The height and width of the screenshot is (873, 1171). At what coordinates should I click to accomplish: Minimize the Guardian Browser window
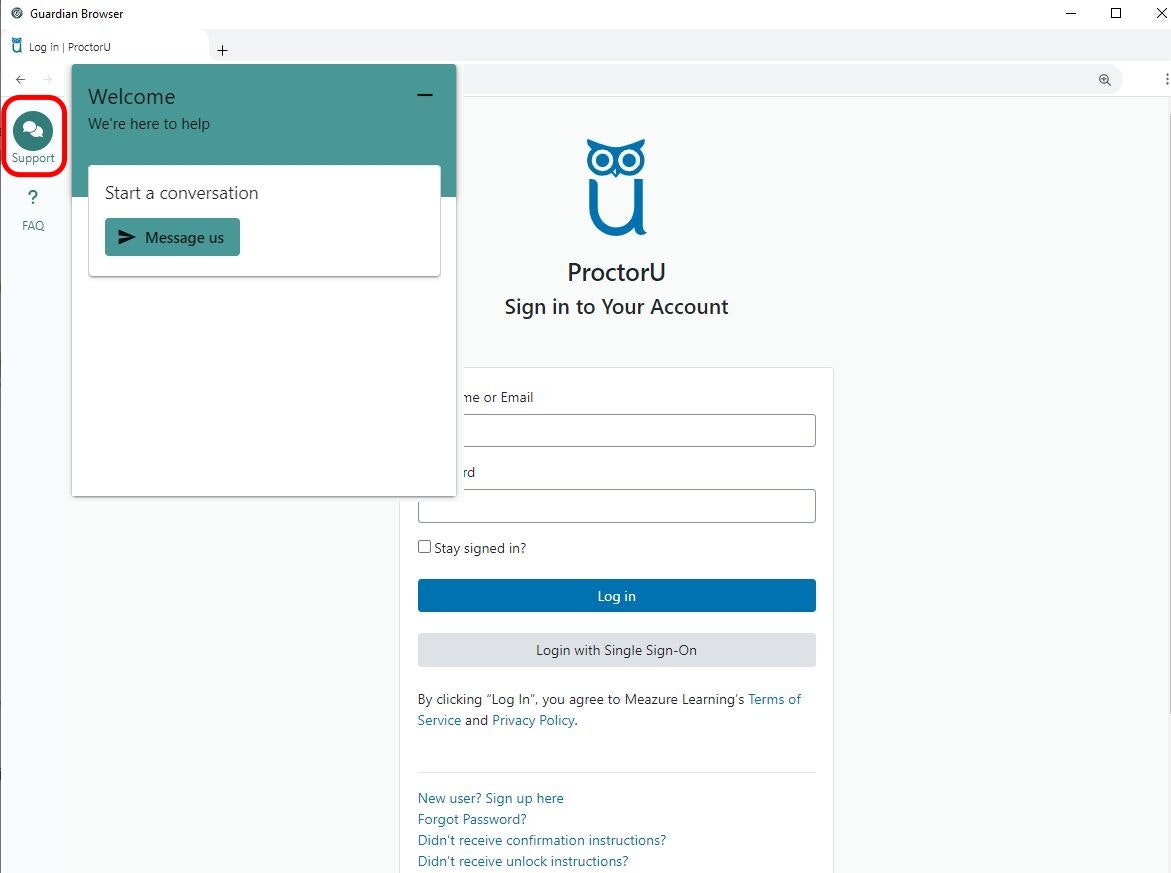[1071, 13]
